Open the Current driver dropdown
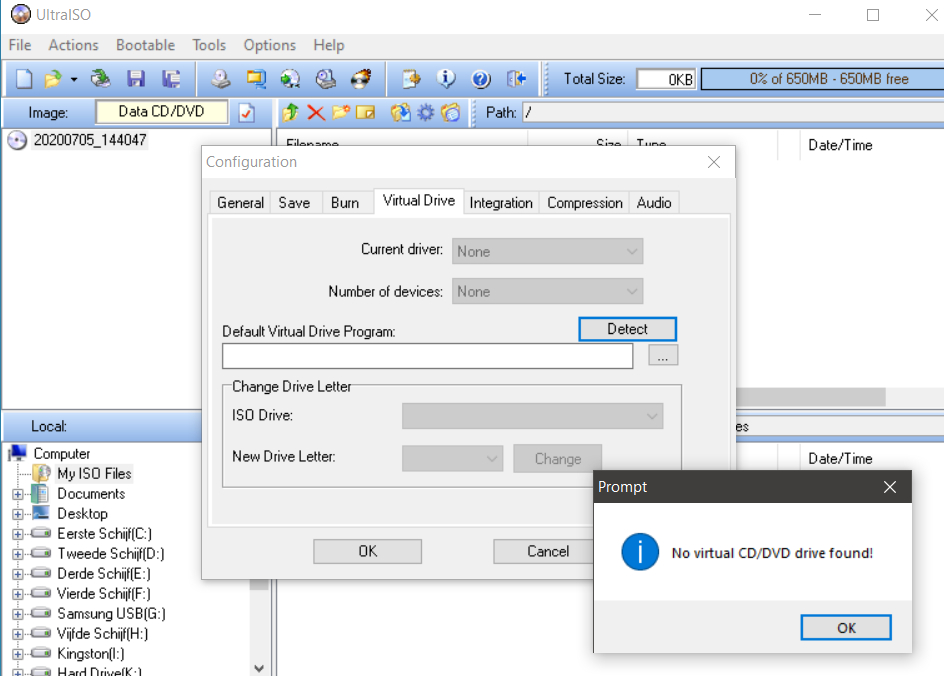 pyautogui.click(x=547, y=251)
